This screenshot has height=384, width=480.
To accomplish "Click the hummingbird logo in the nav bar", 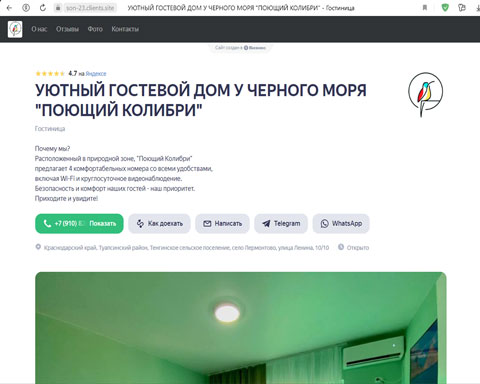I will coord(15,29).
